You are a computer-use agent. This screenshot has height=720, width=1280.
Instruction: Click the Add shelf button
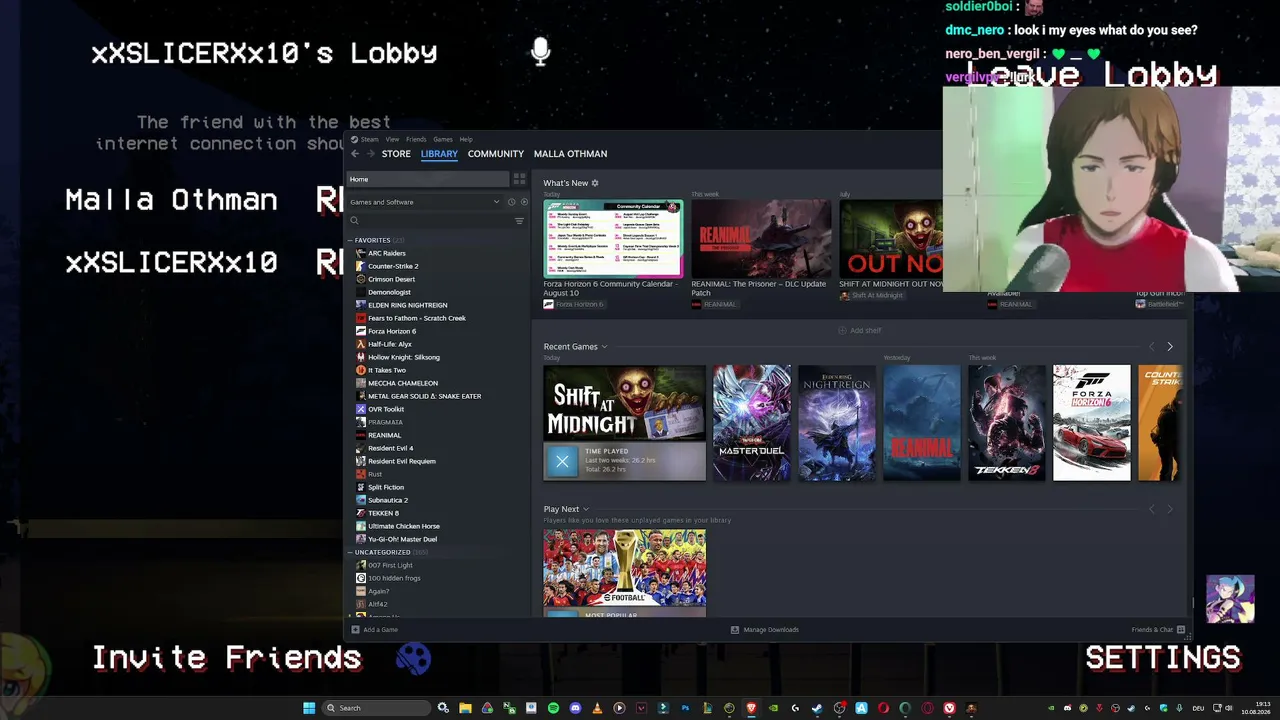coord(860,330)
